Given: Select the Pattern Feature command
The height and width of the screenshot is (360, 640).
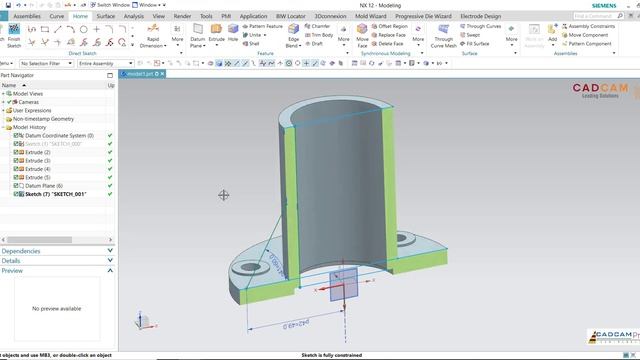Looking at the screenshot, I should coord(262,26).
